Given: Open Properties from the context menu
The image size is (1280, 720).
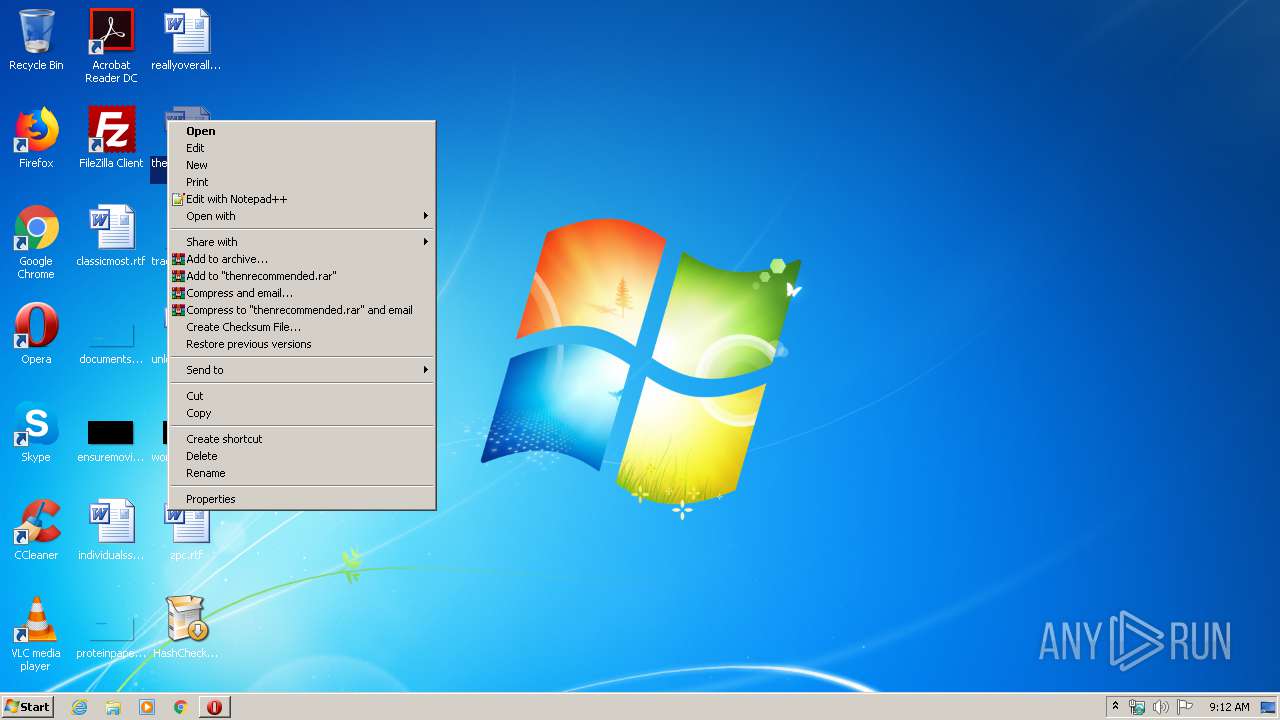Looking at the screenshot, I should point(302,499).
